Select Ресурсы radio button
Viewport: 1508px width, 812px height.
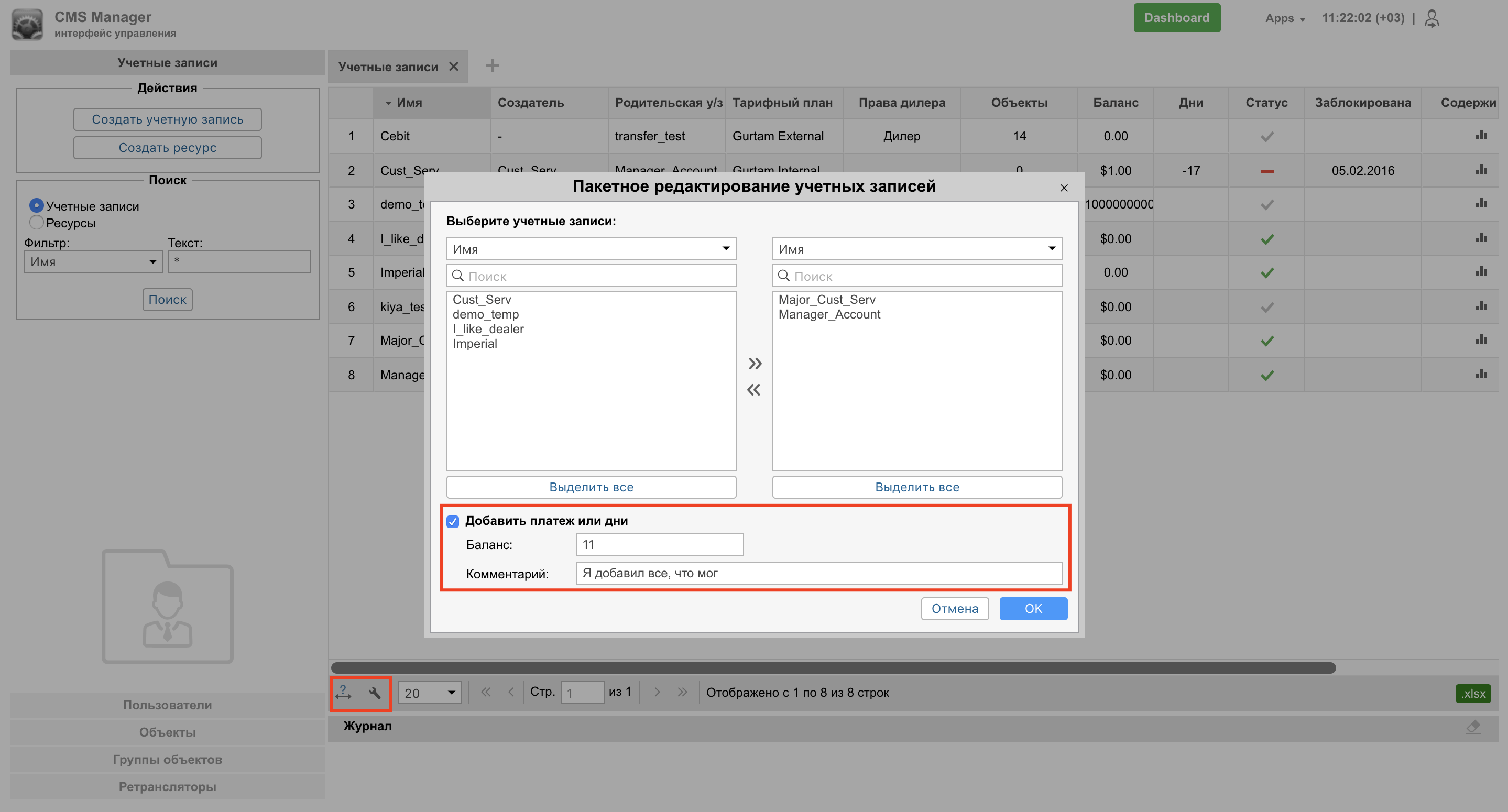(x=36, y=223)
